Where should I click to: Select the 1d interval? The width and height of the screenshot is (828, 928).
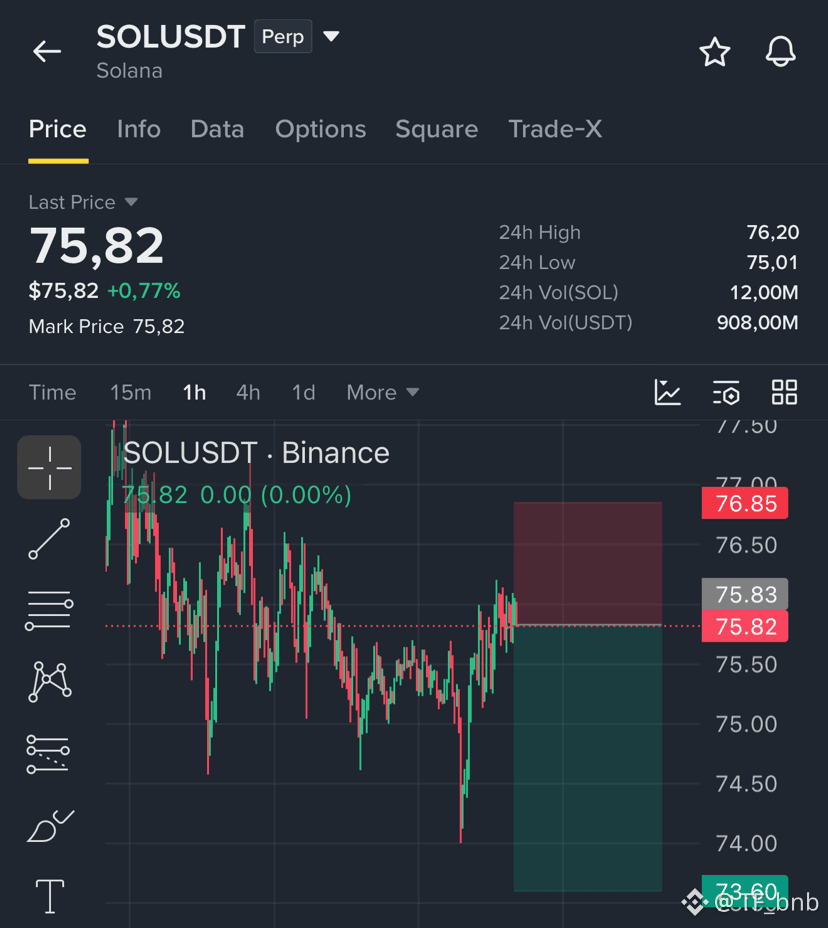click(304, 392)
